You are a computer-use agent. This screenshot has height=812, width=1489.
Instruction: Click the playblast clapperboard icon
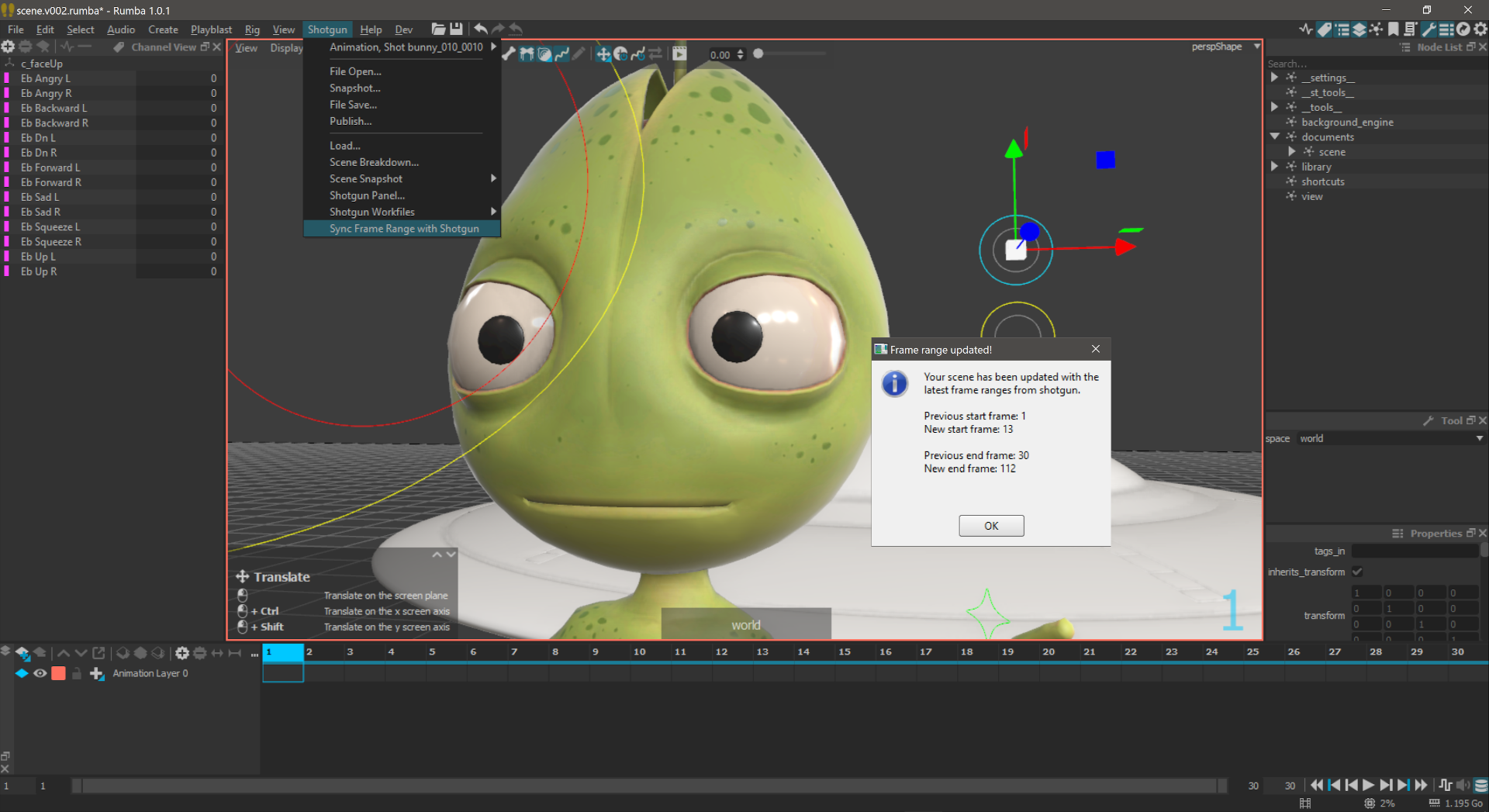(679, 54)
